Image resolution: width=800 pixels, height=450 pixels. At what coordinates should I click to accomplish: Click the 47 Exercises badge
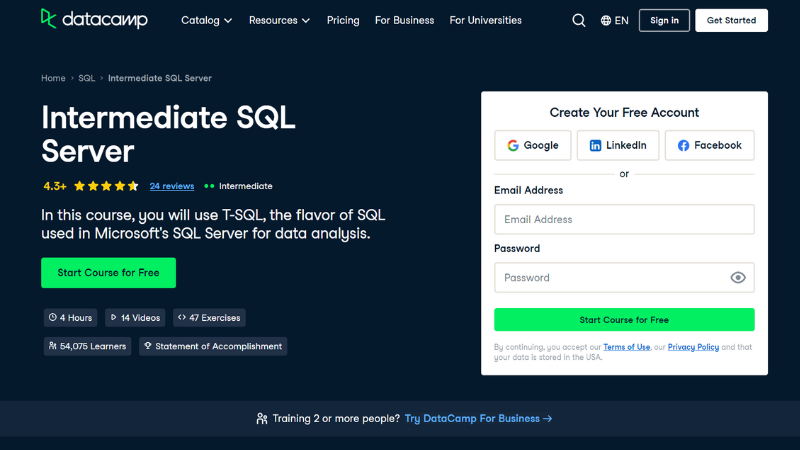[x=209, y=318]
